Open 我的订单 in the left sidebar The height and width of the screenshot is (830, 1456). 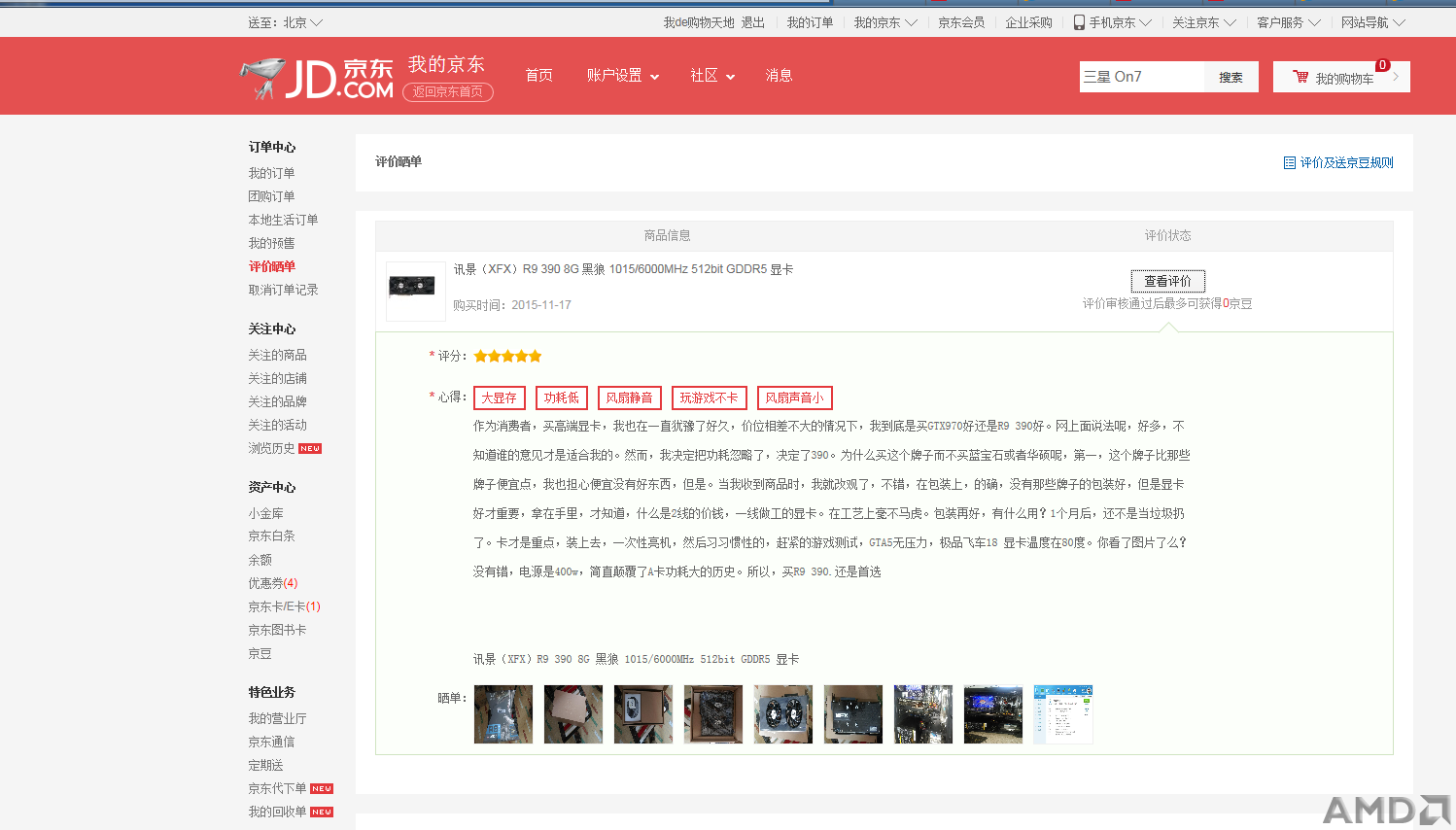[271, 173]
